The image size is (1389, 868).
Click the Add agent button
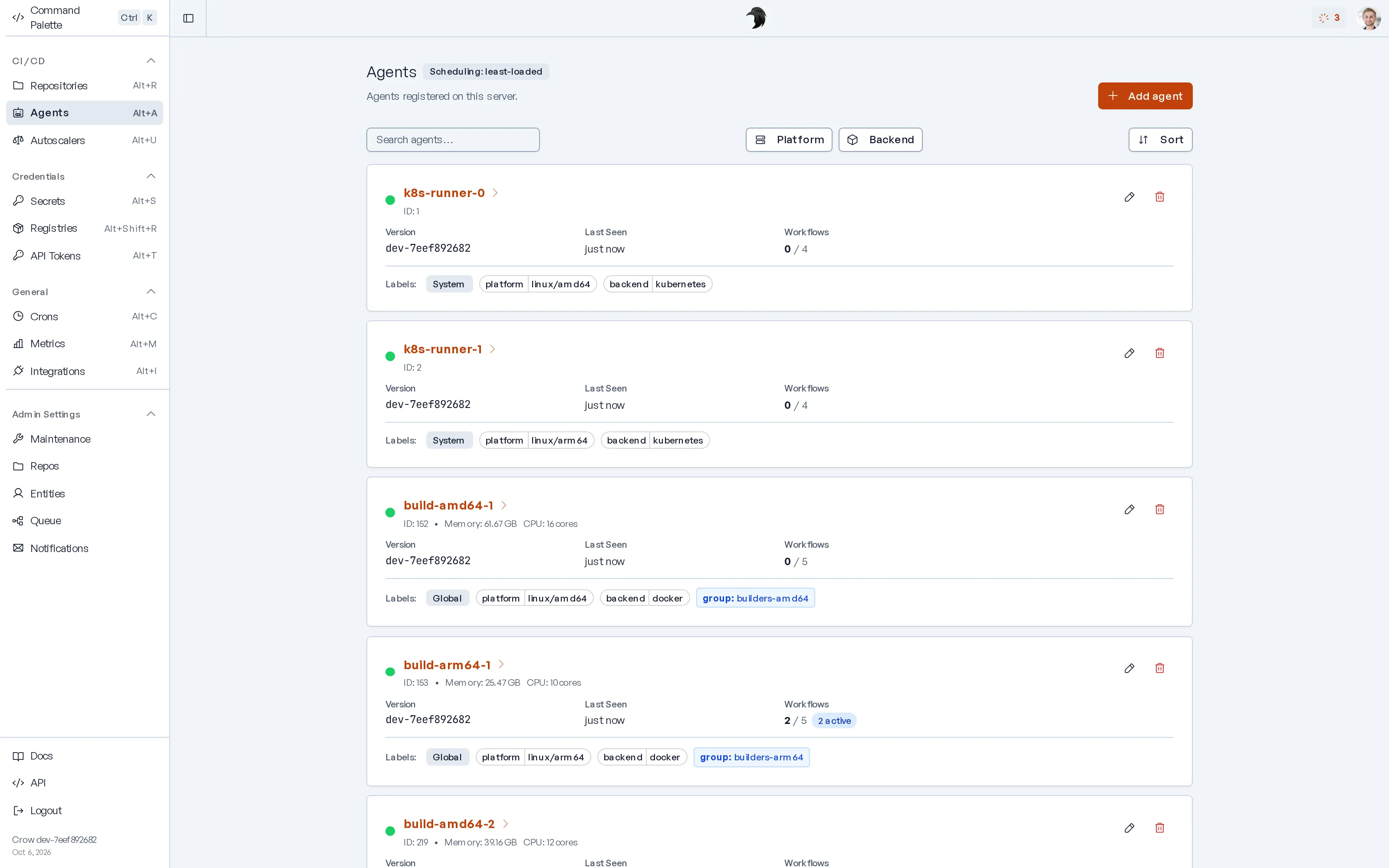point(1145,96)
